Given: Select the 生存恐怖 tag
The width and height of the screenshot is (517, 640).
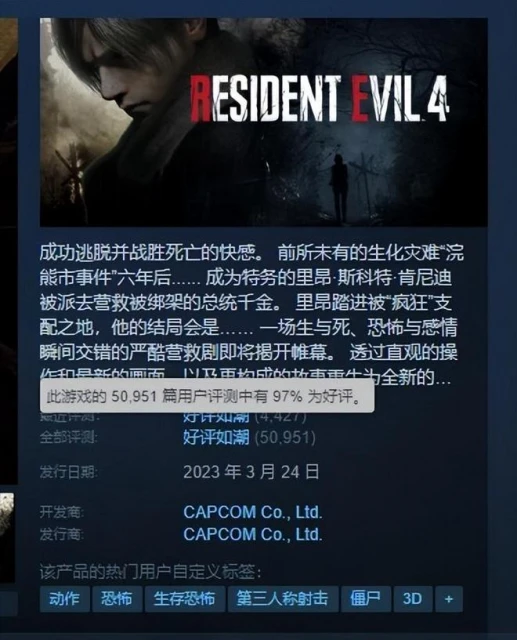Looking at the screenshot, I should click(x=185, y=599).
